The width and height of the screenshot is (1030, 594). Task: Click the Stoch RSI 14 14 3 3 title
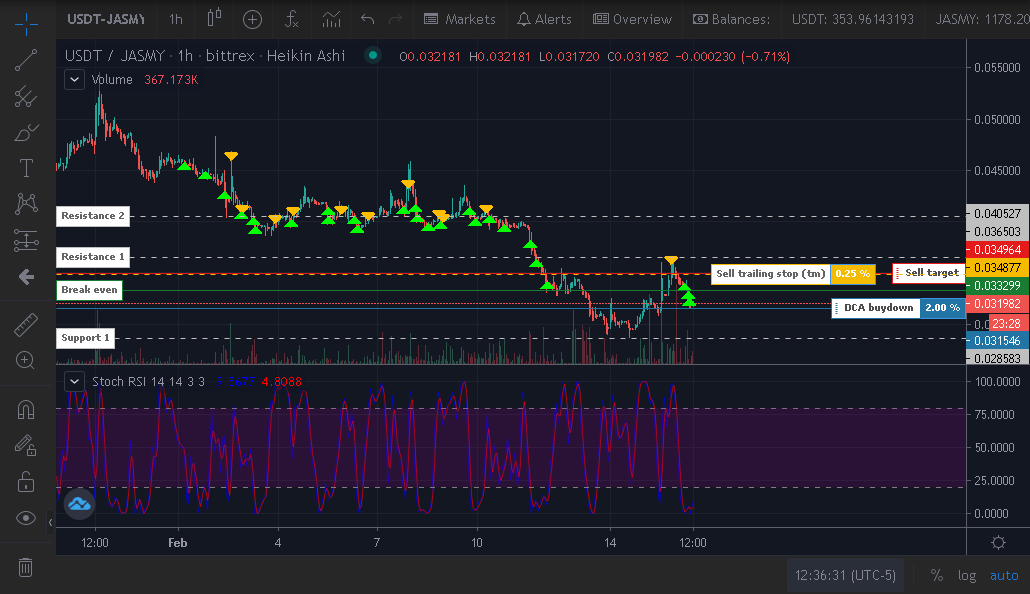[148, 381]
